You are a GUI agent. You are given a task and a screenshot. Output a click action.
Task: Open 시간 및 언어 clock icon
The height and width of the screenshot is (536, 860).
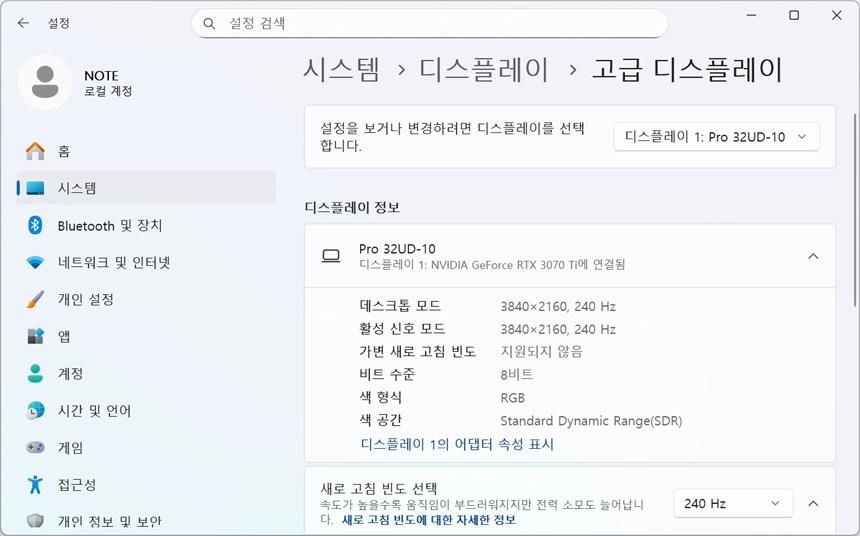[x=35, y=410]
